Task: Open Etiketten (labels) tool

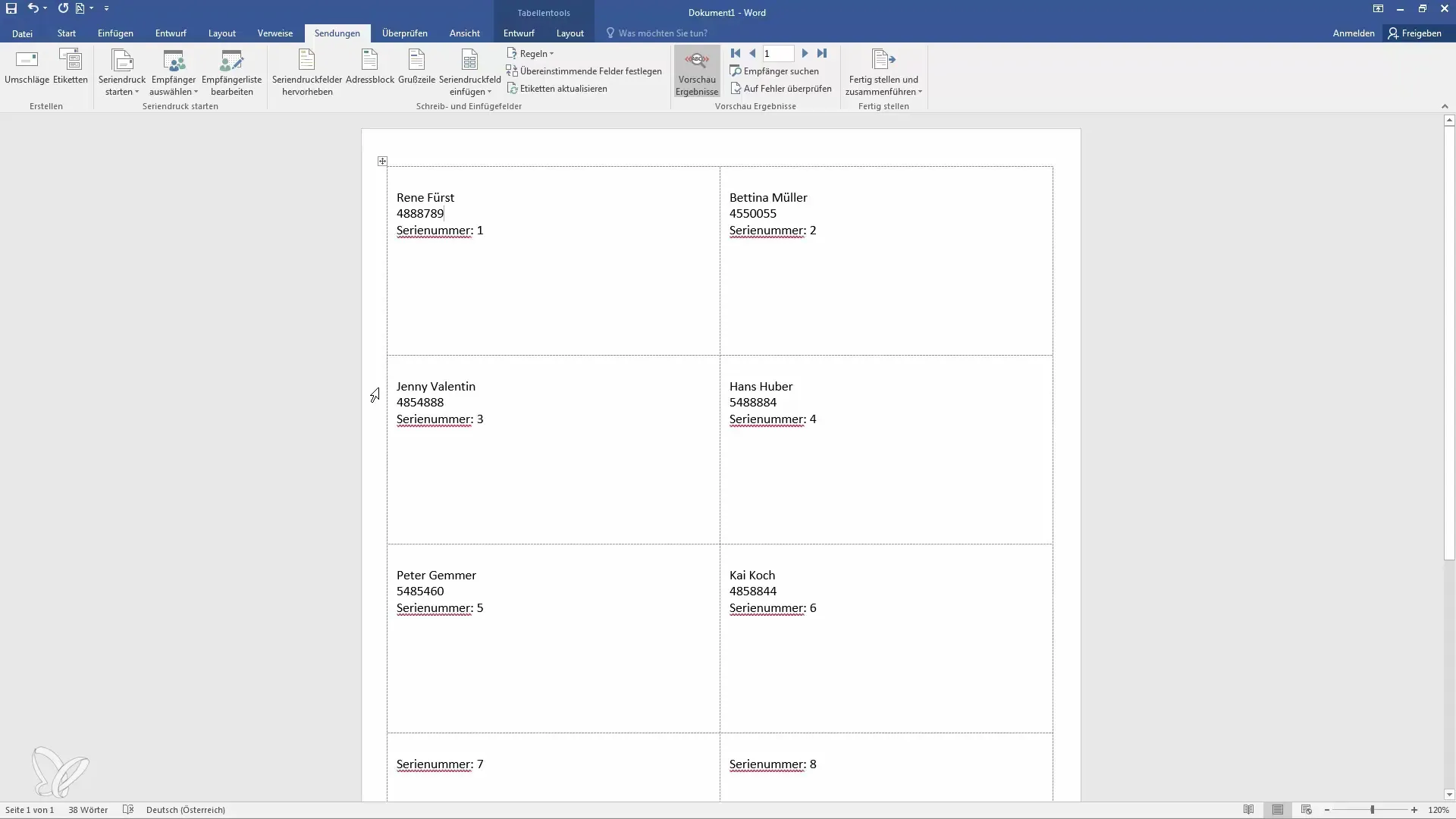Action: 71,67
